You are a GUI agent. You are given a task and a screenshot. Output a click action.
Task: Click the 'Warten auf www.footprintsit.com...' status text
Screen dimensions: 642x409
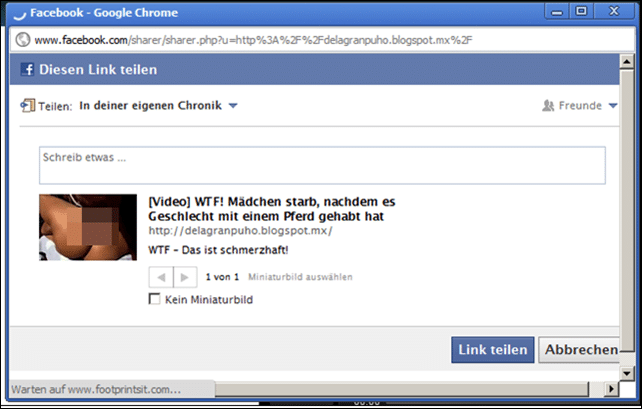click(x=96, y=389)
